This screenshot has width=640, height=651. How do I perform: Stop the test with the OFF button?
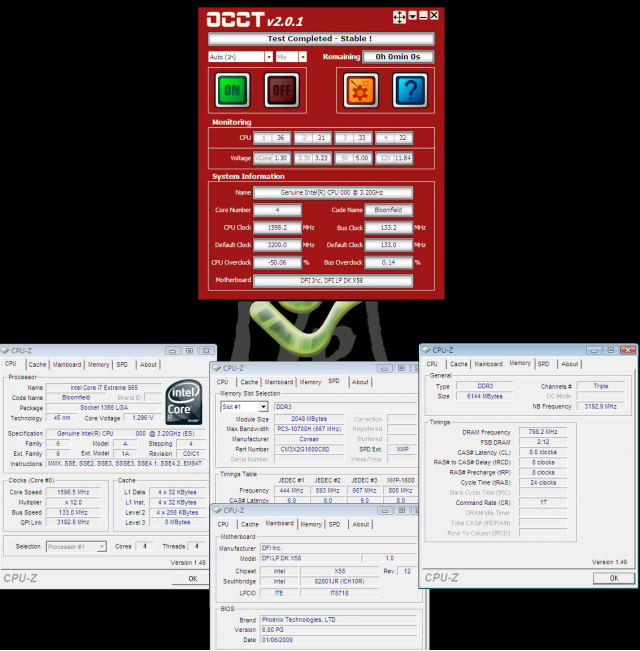[x=282, y=90]
